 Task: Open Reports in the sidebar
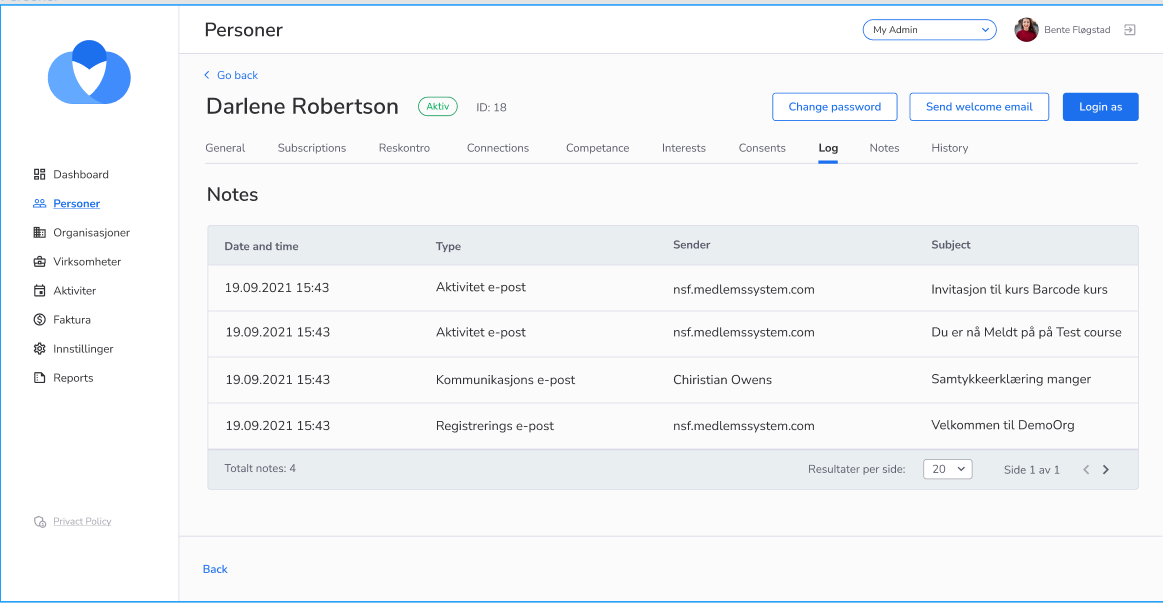coord(73,378)
